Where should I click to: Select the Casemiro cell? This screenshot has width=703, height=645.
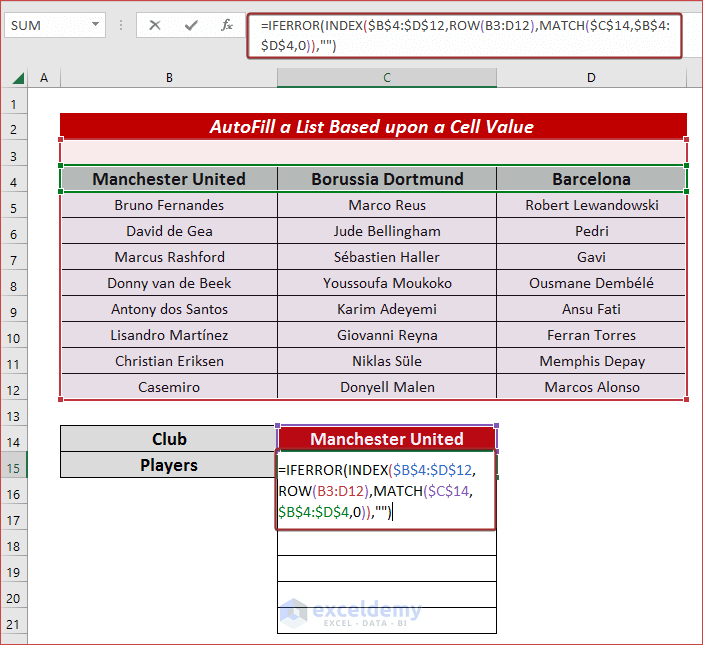tap(169, 387)
